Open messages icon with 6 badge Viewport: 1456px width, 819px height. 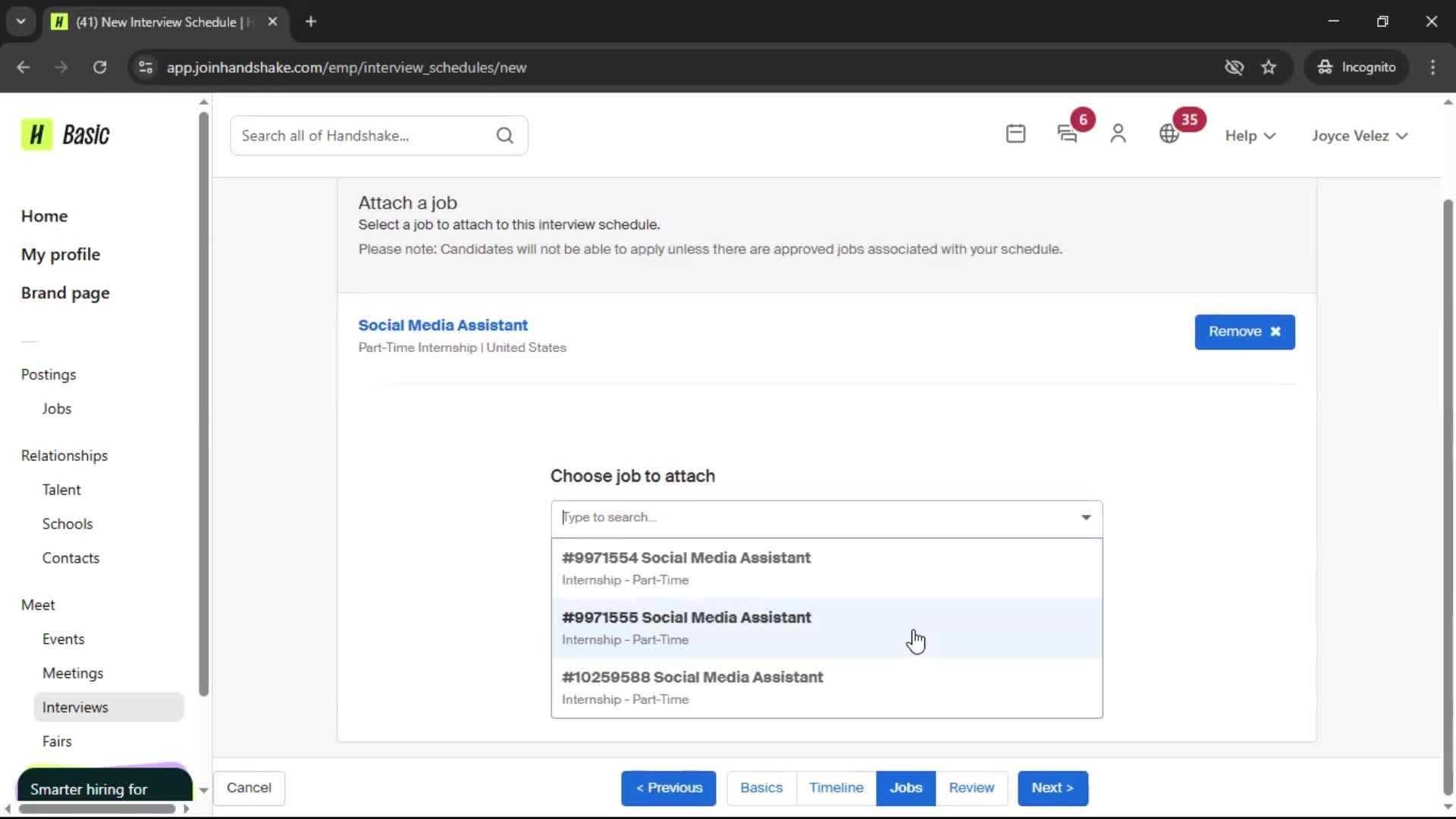click(1067, 134)
